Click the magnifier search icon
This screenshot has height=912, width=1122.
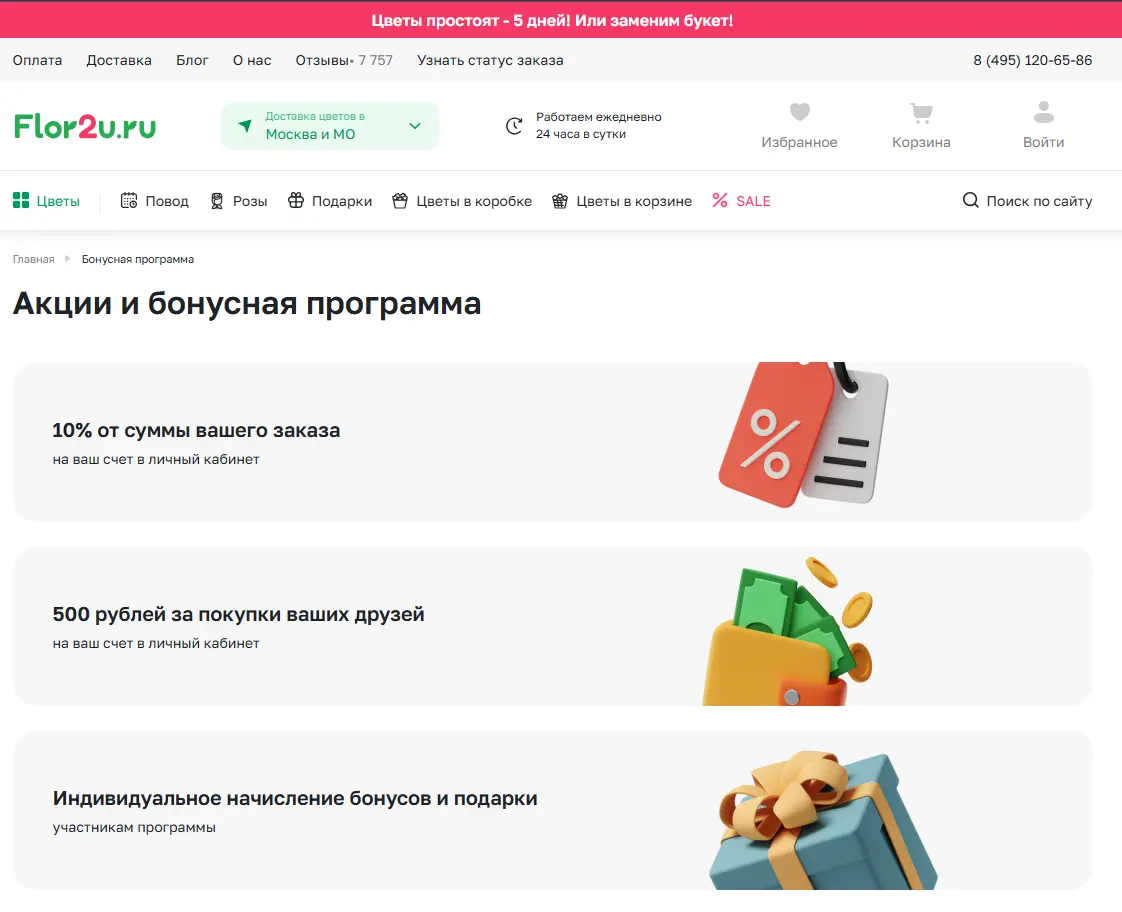click(x=970, y=200)
